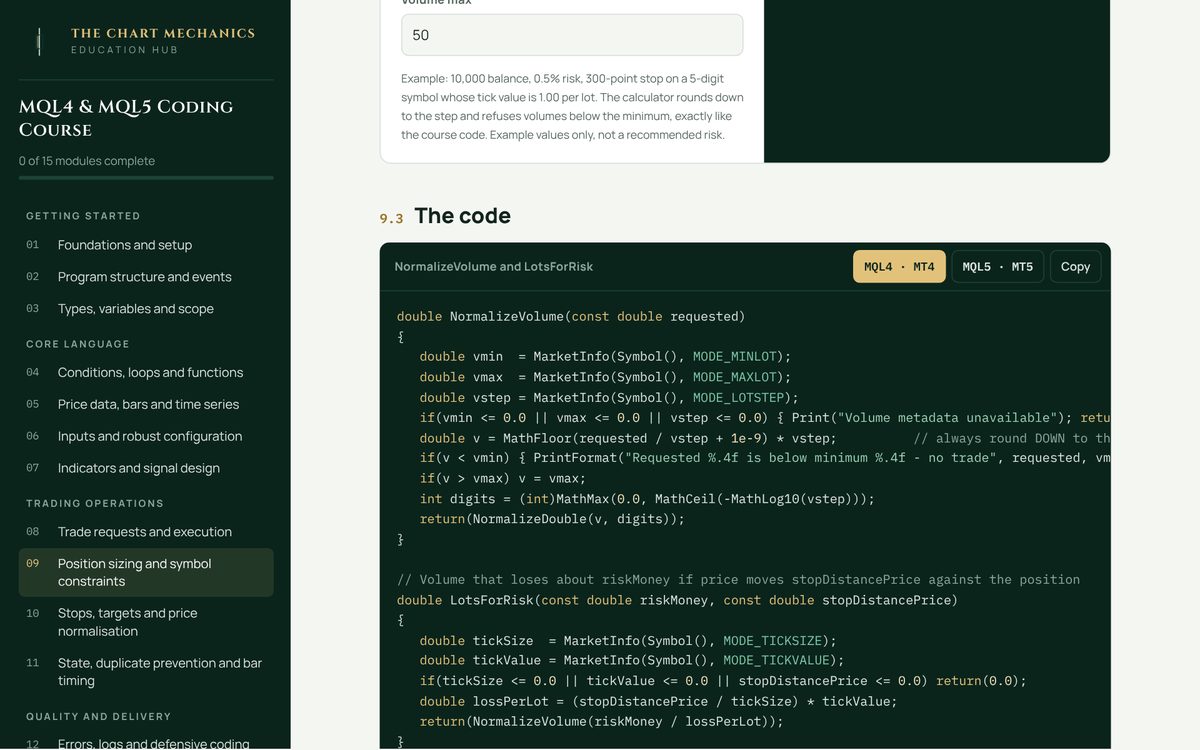Click the 'below minimum' PrintFormat code line
The image size is (1200, 750).
click(765, 458)
